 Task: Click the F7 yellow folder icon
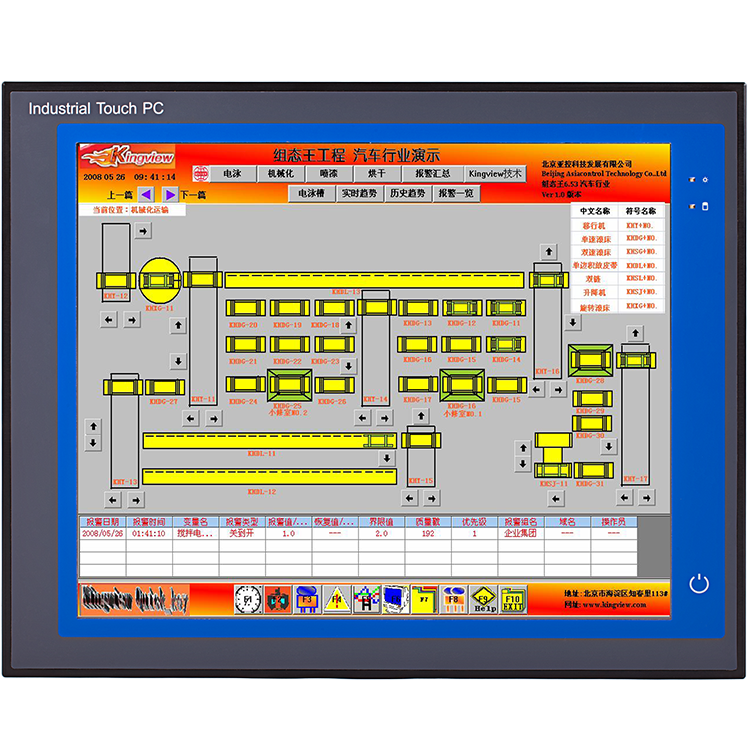tap(424, 598)
